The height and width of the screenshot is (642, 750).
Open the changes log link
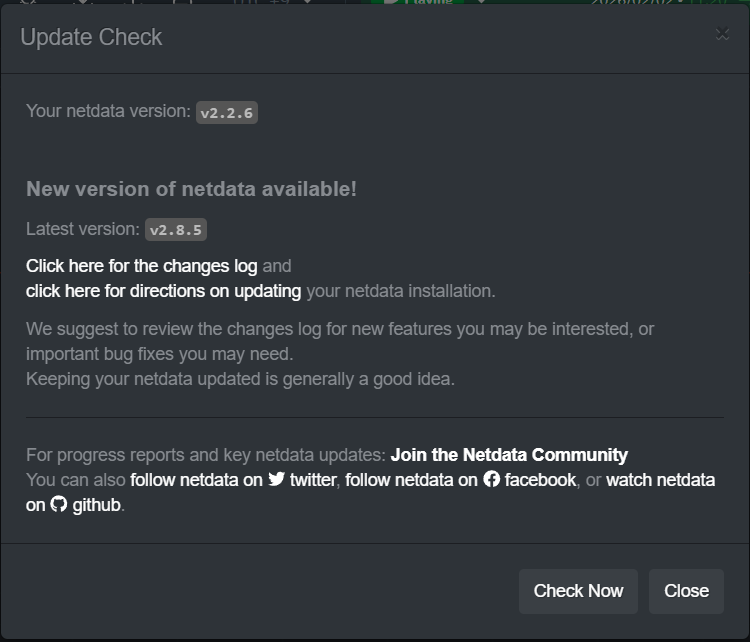click(141, 266)
